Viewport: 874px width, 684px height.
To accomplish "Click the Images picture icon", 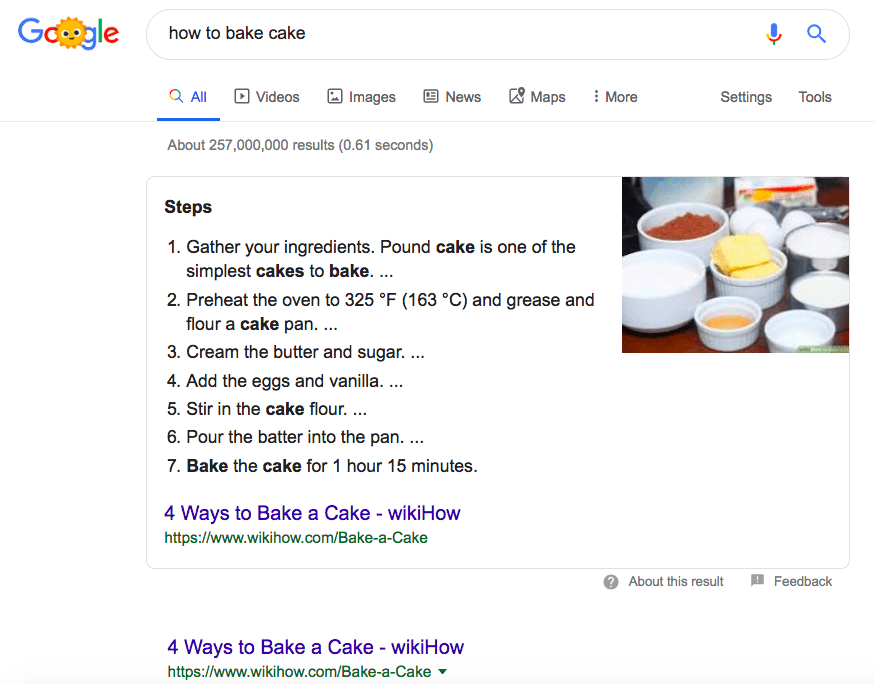I will tap(334, 96).
